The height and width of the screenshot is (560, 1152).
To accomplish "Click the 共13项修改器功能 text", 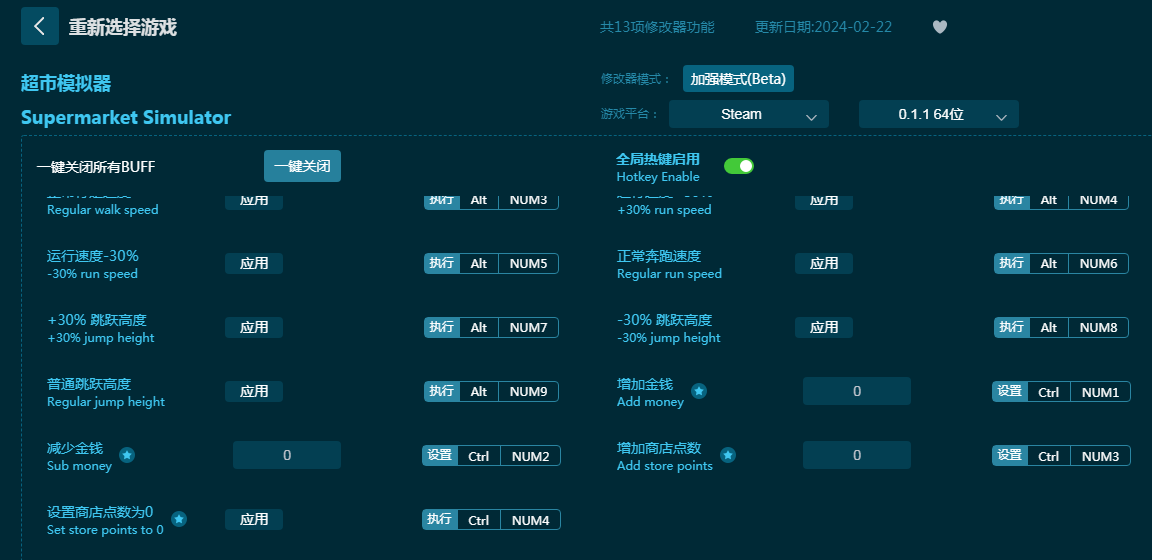I will [657, 27].
